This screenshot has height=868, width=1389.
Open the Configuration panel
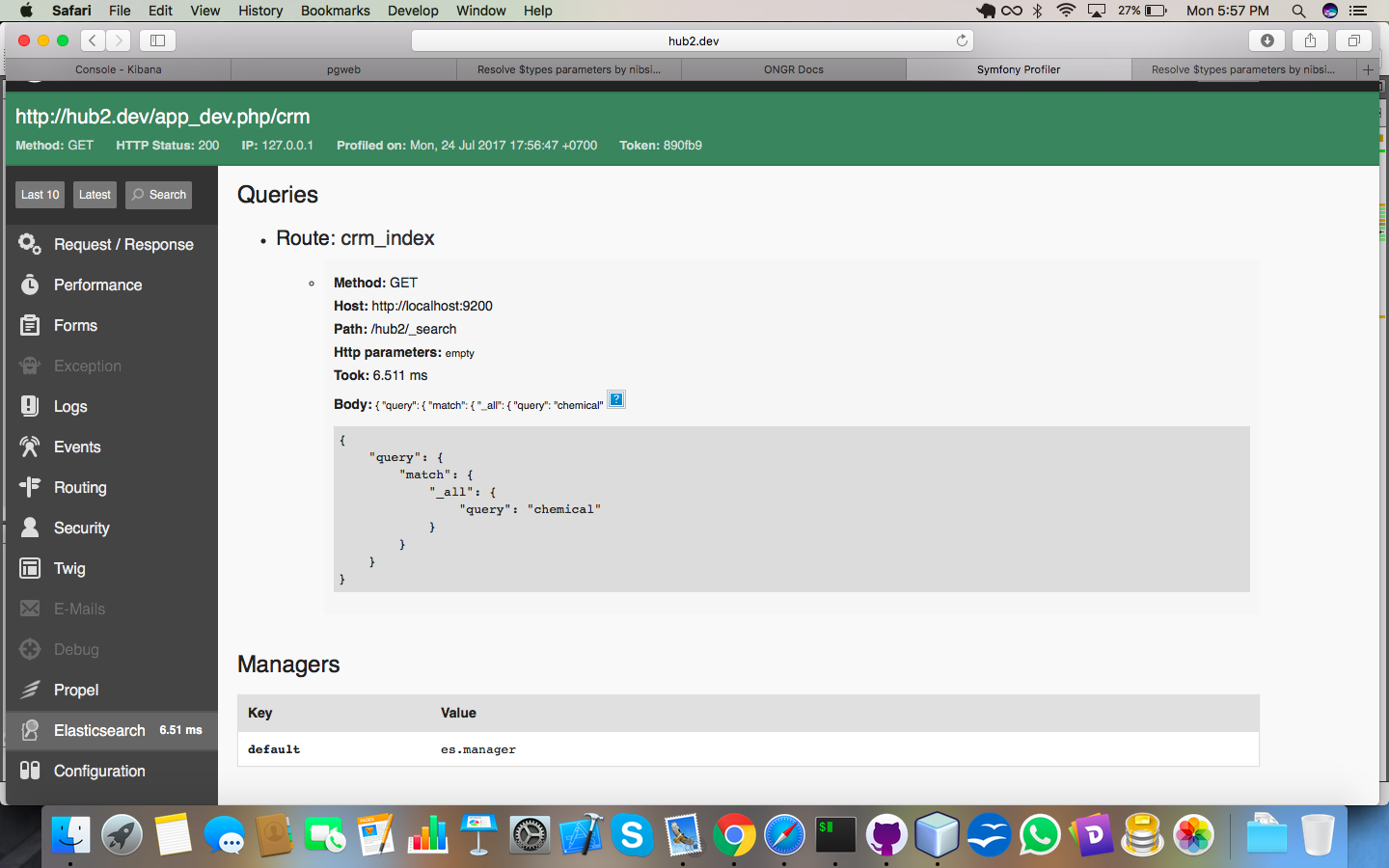pos(97,771)
